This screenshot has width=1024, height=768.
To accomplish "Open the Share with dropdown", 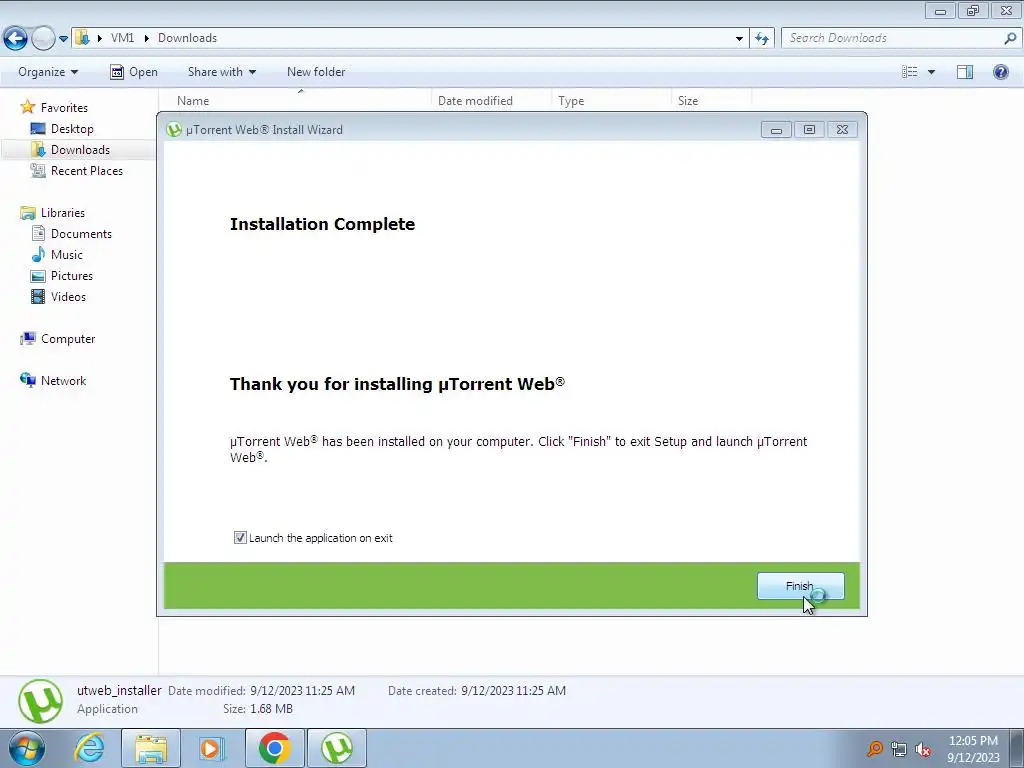I will tap(221, 72).
